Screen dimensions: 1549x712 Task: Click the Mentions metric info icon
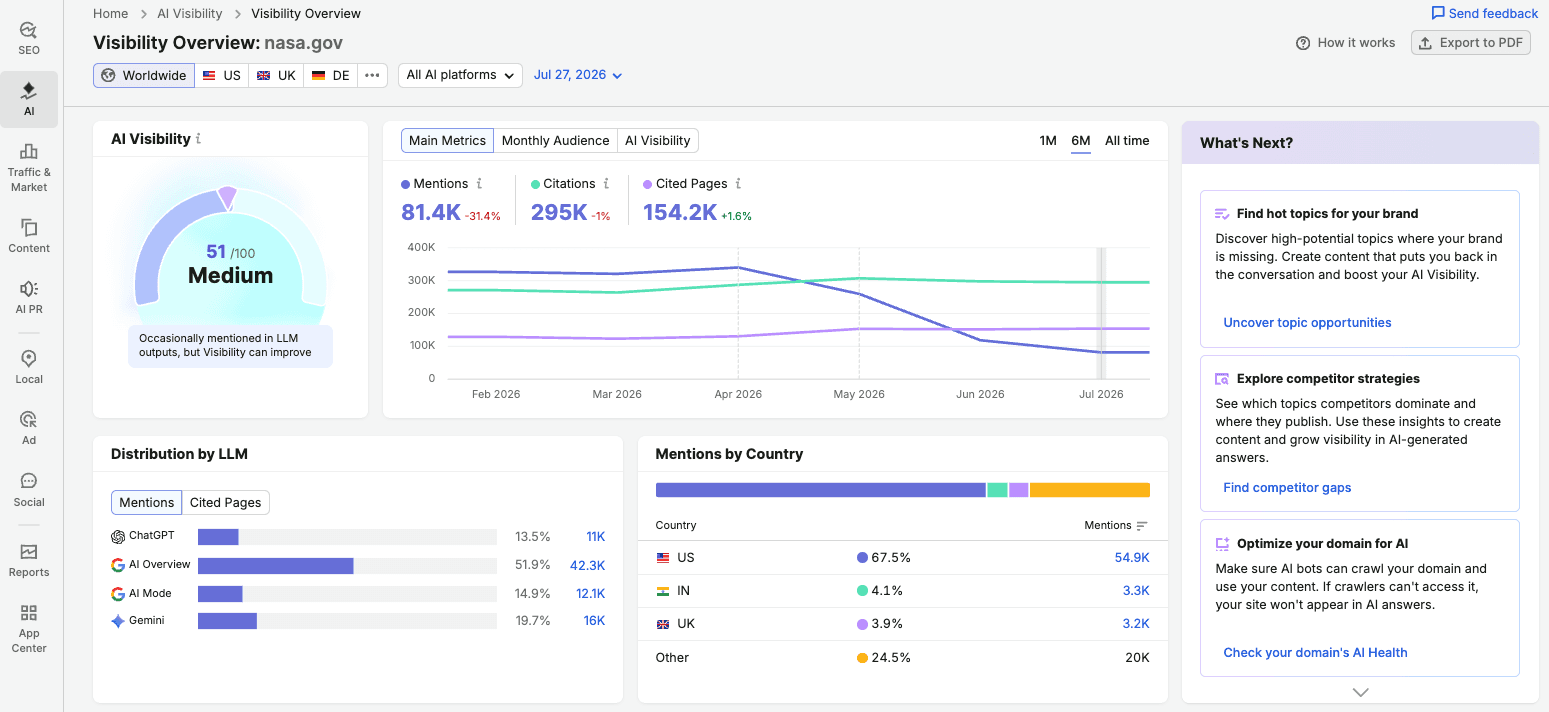click(479, 184)
